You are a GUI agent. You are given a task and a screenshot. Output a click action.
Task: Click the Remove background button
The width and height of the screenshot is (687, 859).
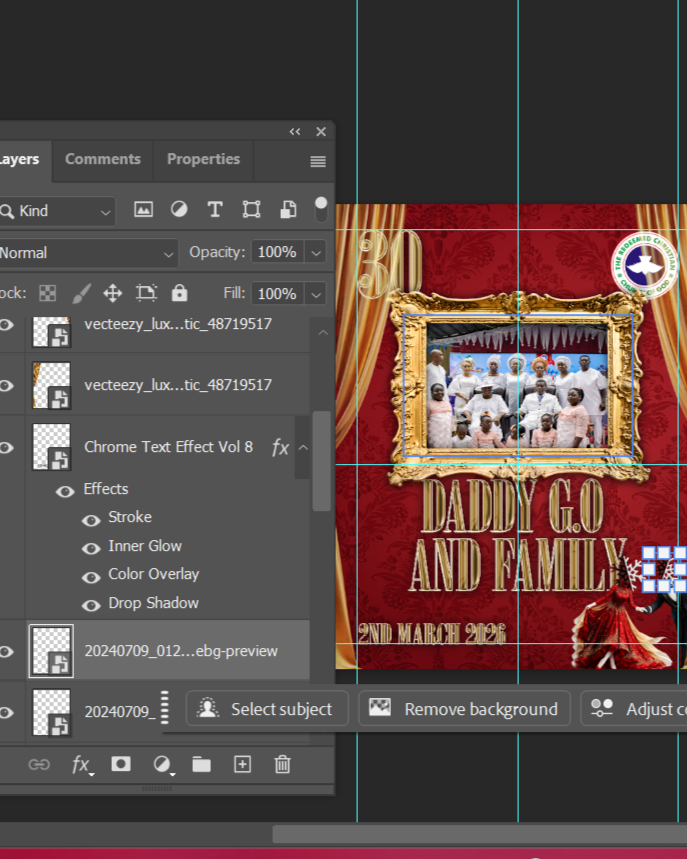465,708
